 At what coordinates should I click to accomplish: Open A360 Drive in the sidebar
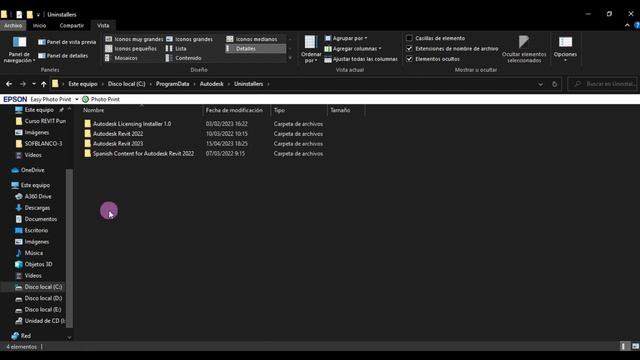(33, 196)
